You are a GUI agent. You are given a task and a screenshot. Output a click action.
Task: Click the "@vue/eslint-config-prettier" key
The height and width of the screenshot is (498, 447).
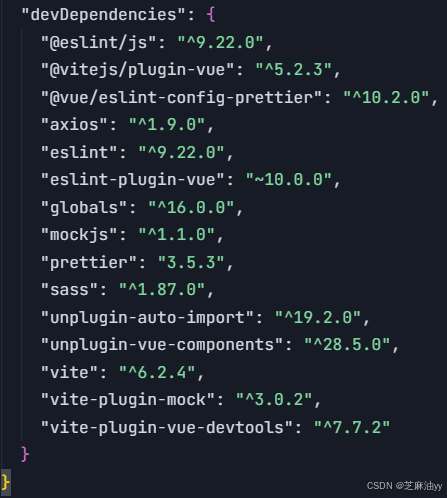181,98
